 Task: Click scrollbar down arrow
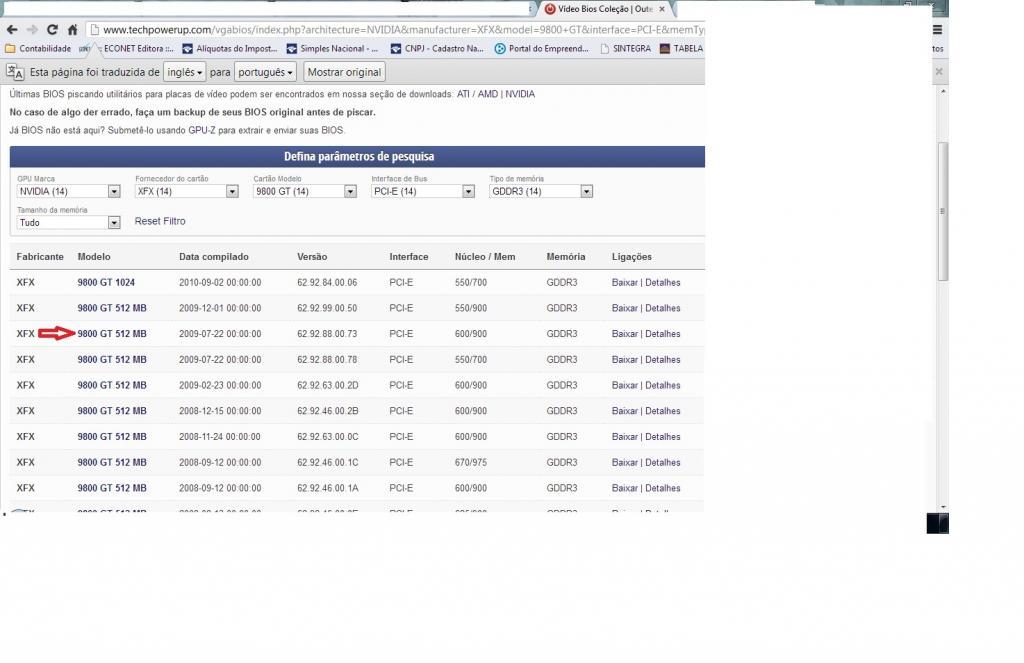click(943, 507)
